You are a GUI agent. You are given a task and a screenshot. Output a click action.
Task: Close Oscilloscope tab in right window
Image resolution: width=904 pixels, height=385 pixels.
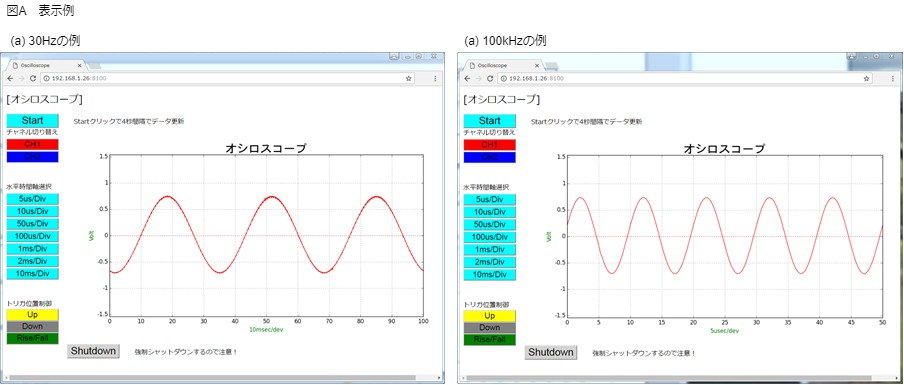[537, 66]
